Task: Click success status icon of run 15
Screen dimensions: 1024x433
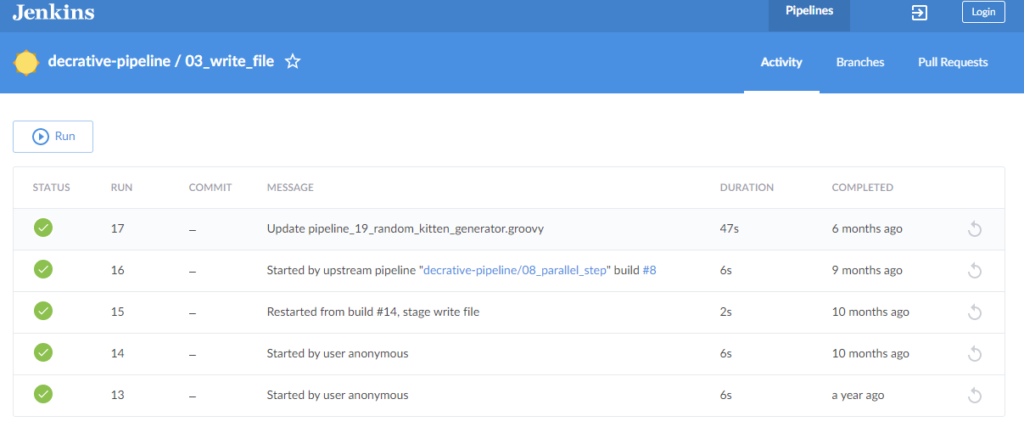Action: [43, 311]
